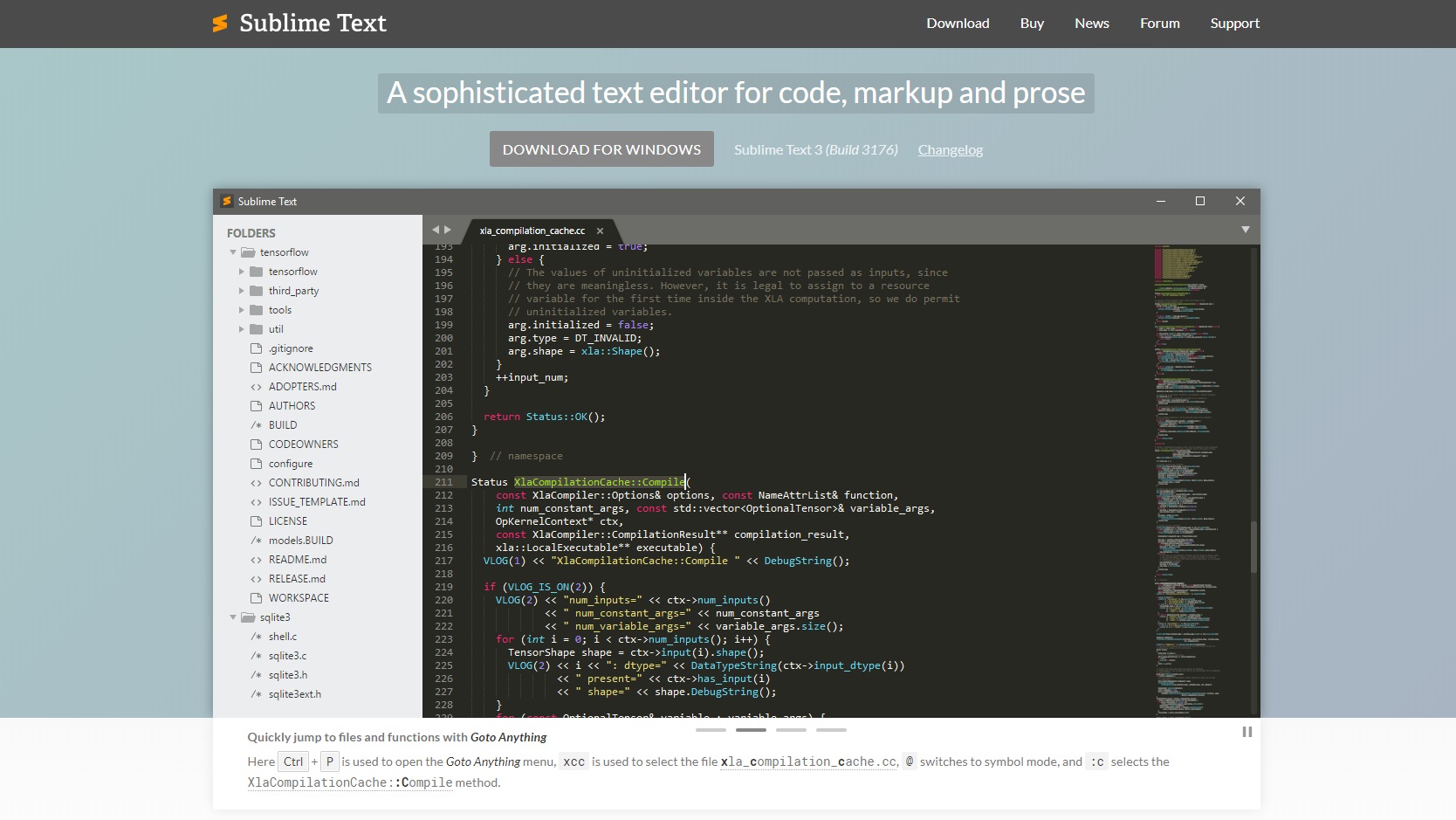Click the third_party folder icon
Image resolution: width=1456 pixels, height=820 pixels.
(x=257, y=291)
